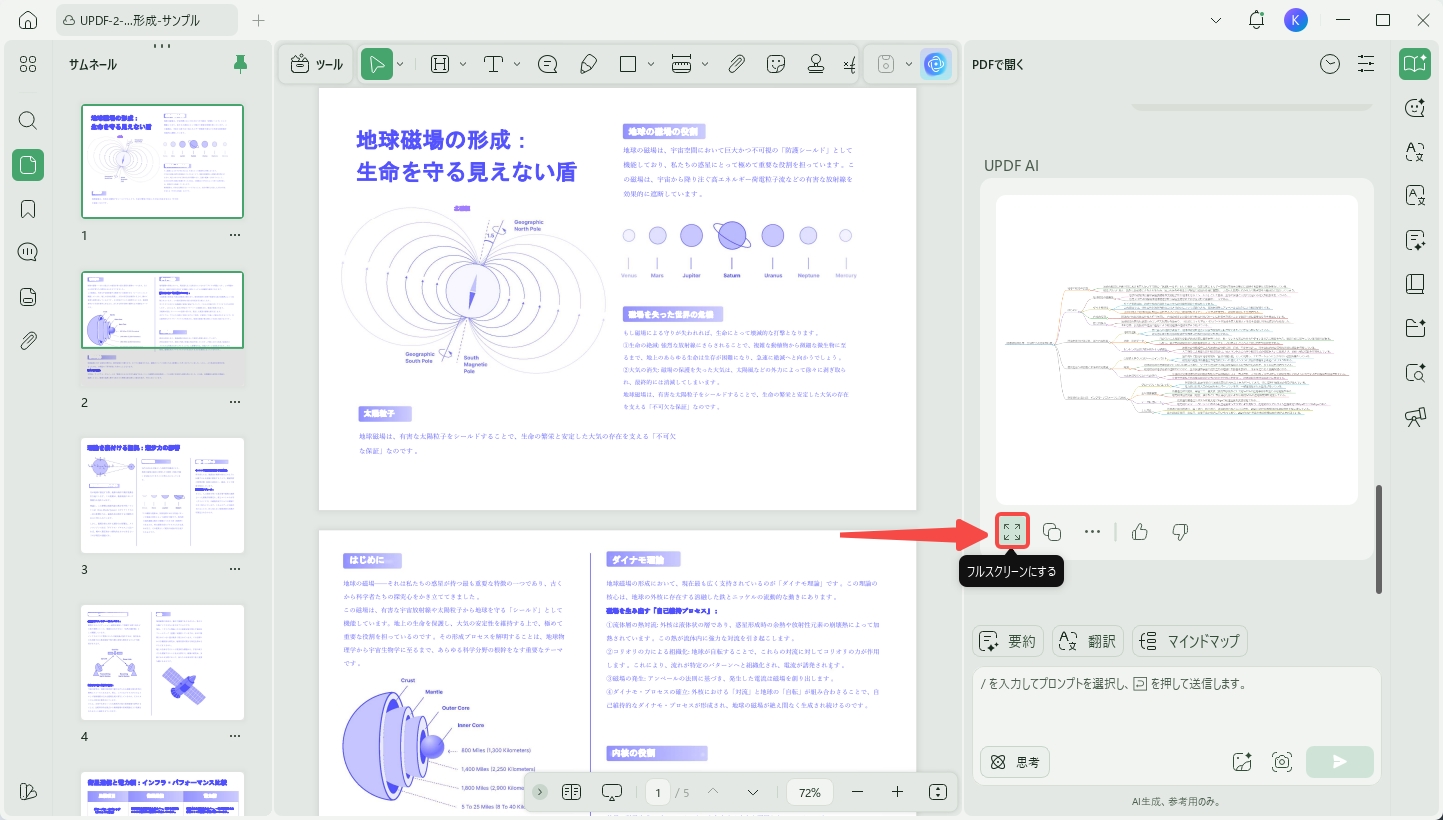Open the bookmarks panel
Screen dimensions: 1443x820
(28, 208)
